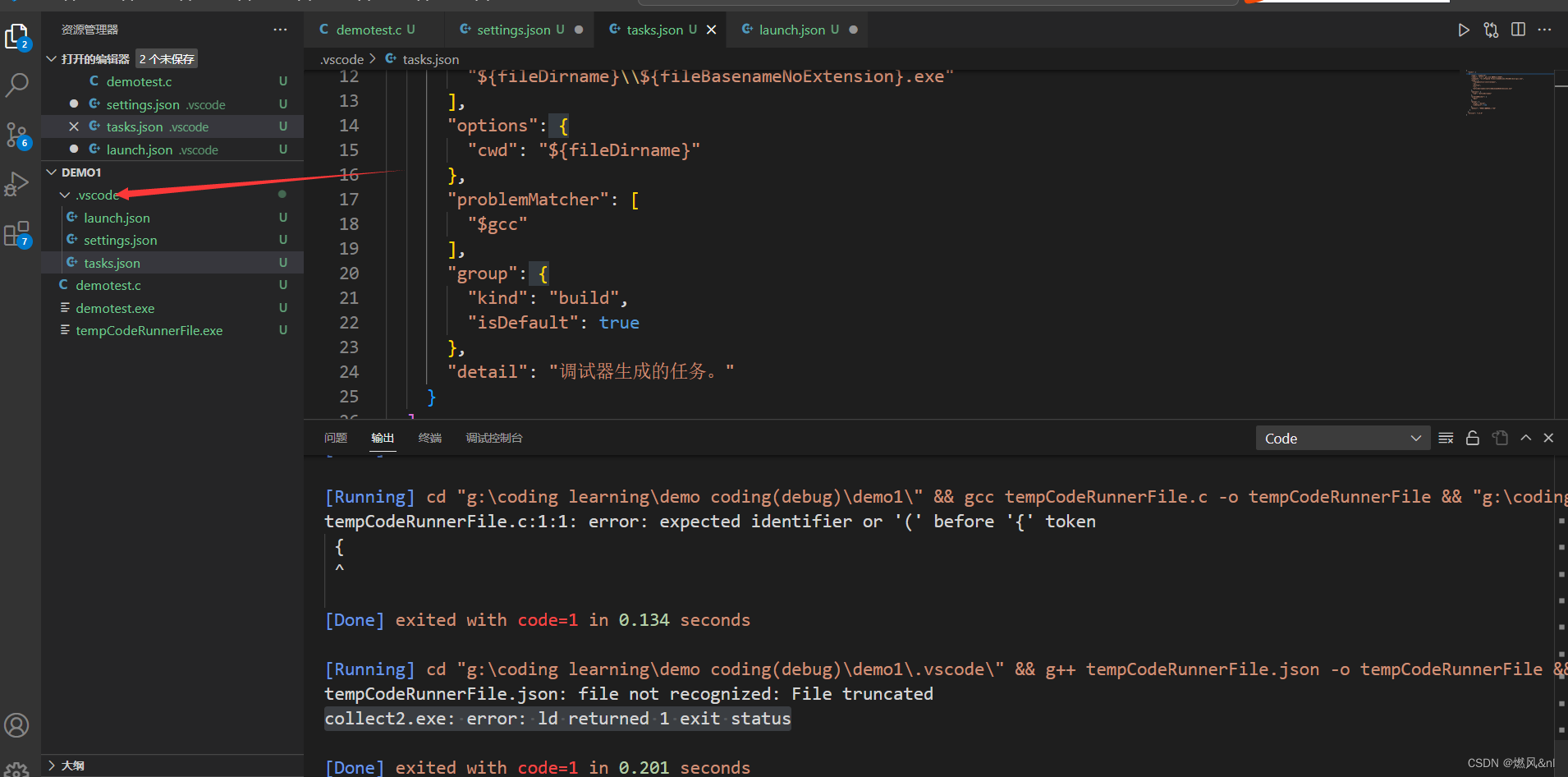Select the Output panel tab
This screenshot has width=1568, height=777.
tap(383, 438)
